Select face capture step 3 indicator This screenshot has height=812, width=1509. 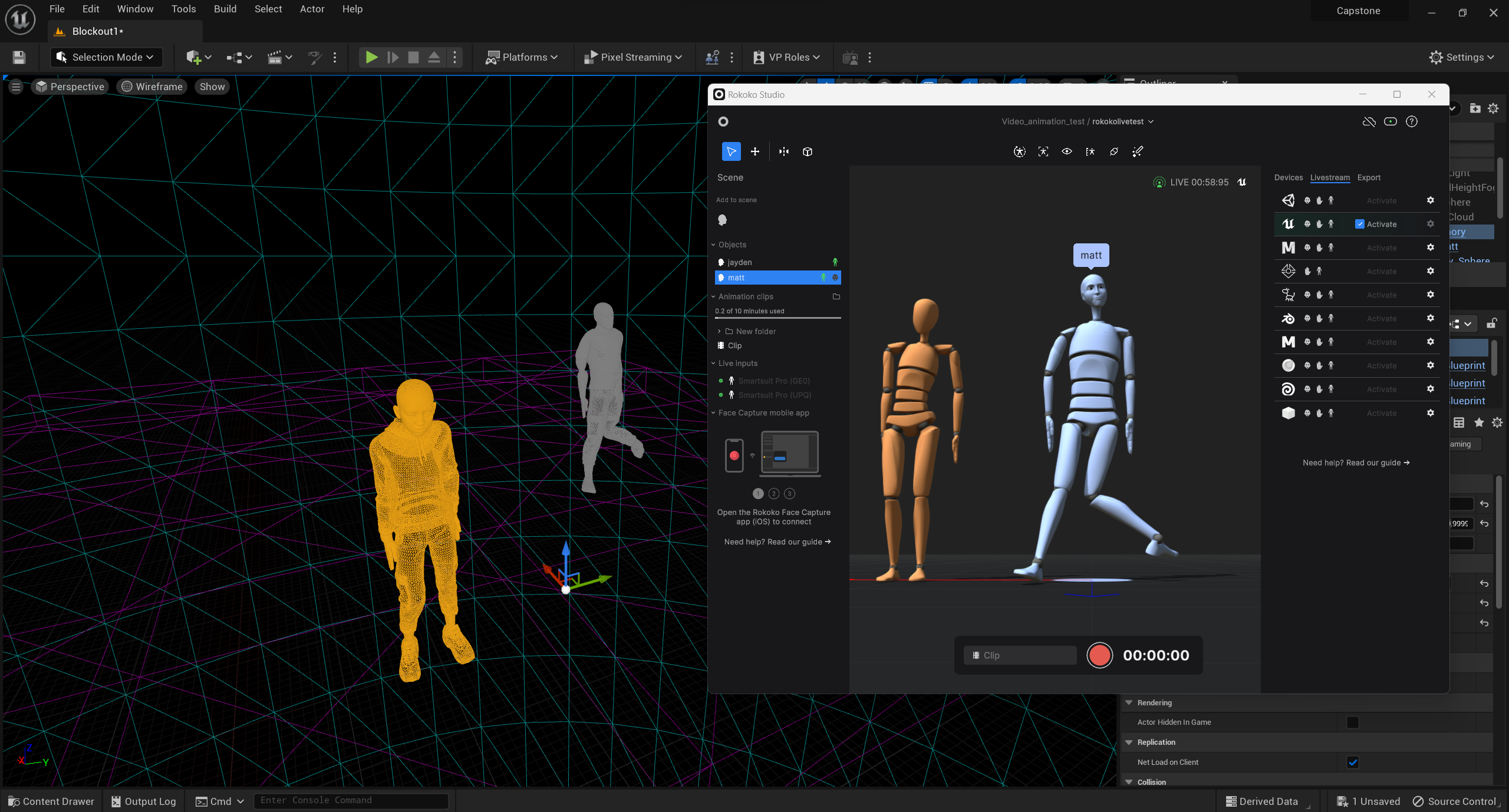pos(790,494)
